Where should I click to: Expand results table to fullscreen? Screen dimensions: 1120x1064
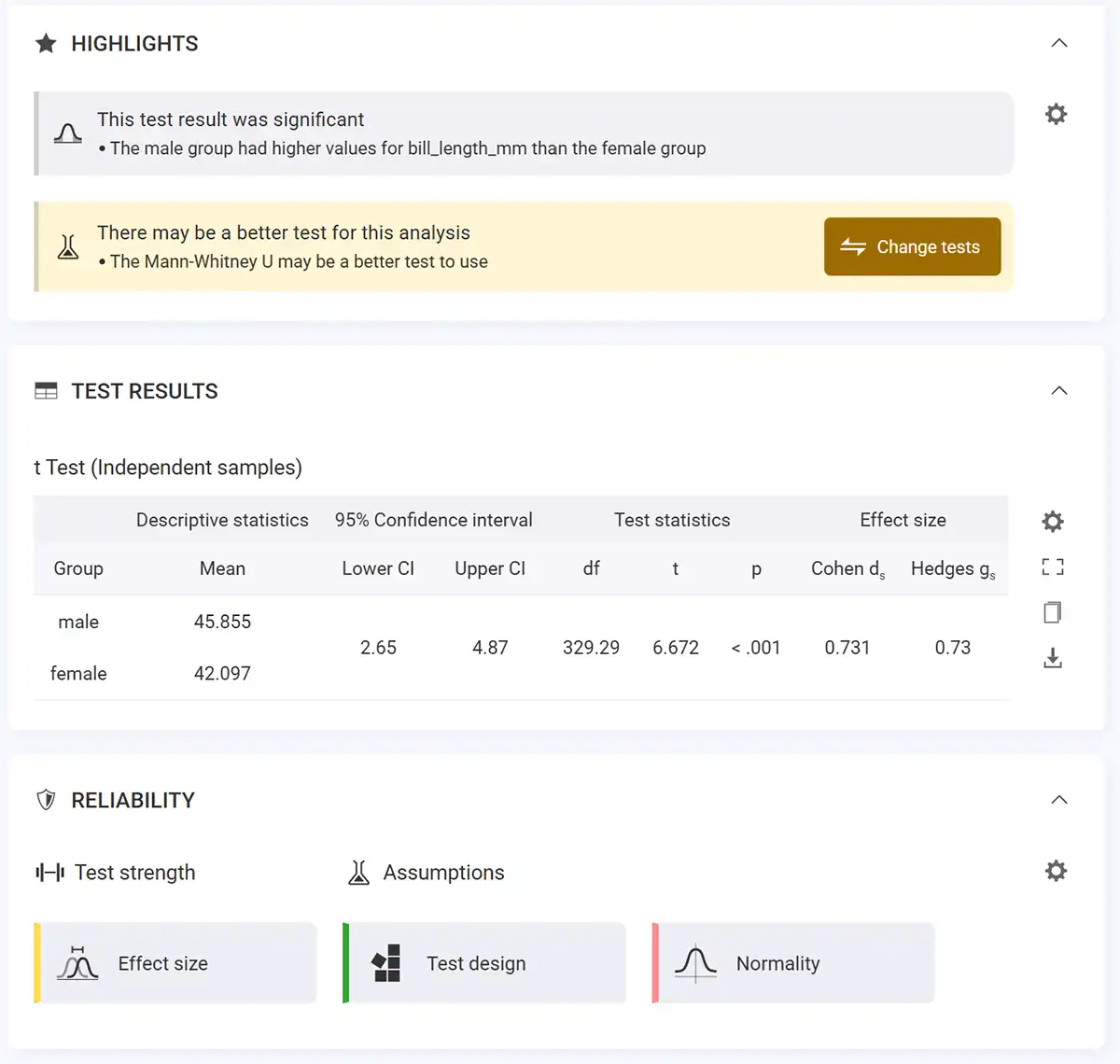(x=1053, y=567)
